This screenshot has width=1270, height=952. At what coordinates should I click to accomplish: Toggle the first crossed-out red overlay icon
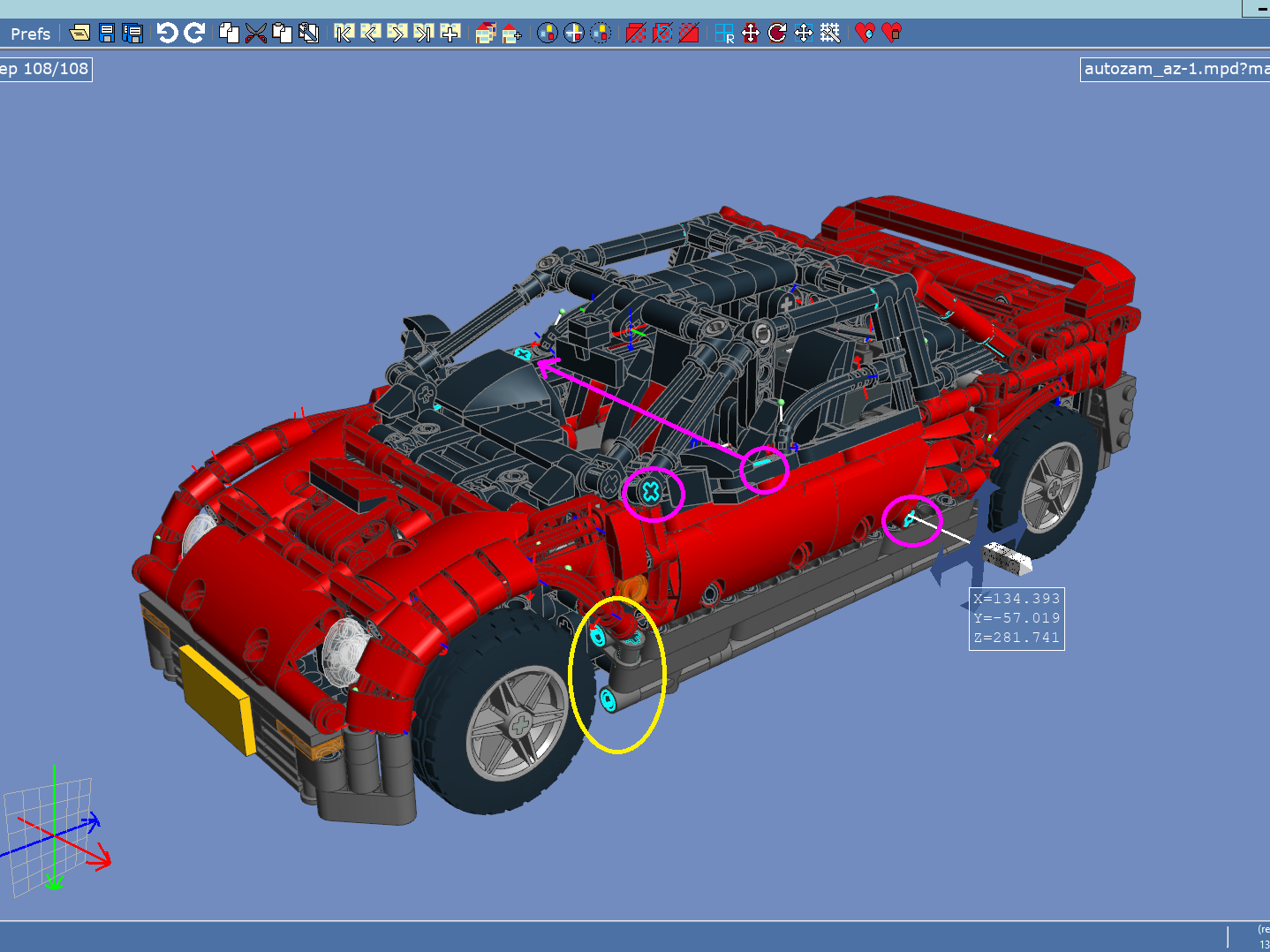pyautogui.click(x=636, y=33)
